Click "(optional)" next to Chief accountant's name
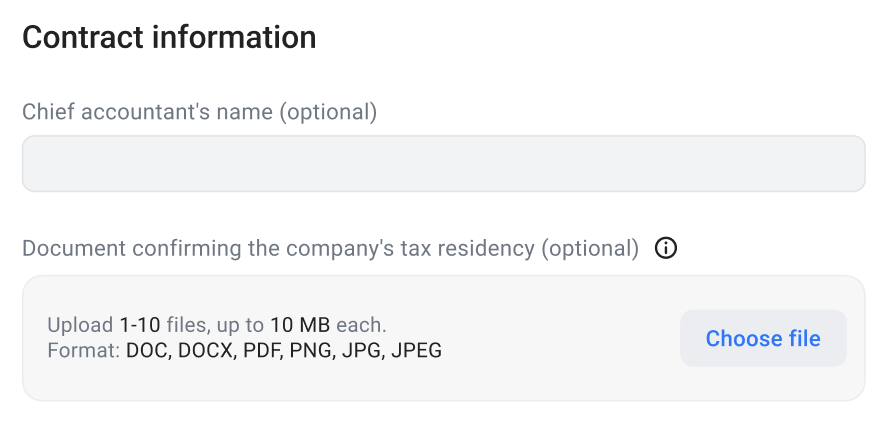This screenshot has height=424, width=892. [327, 112]
